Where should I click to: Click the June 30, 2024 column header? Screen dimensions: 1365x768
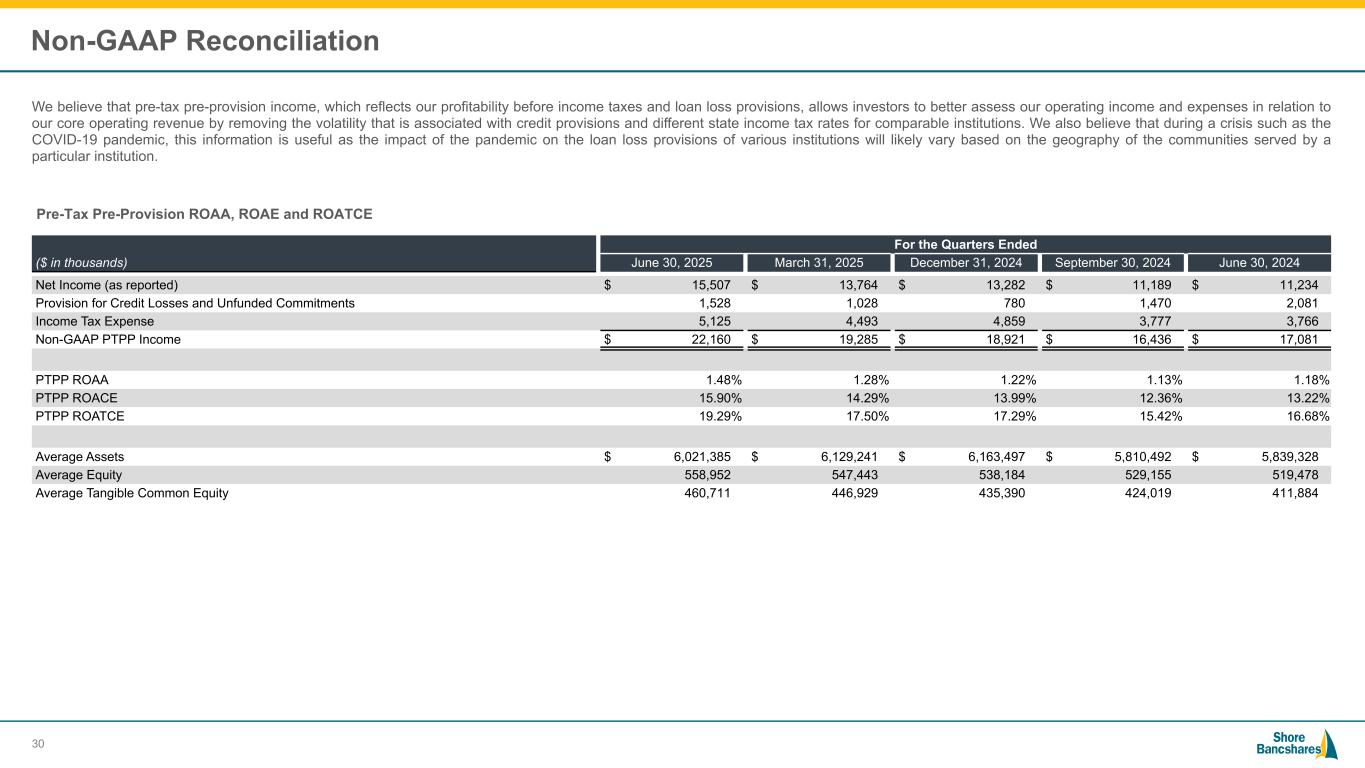click(x=1260, y=263)
